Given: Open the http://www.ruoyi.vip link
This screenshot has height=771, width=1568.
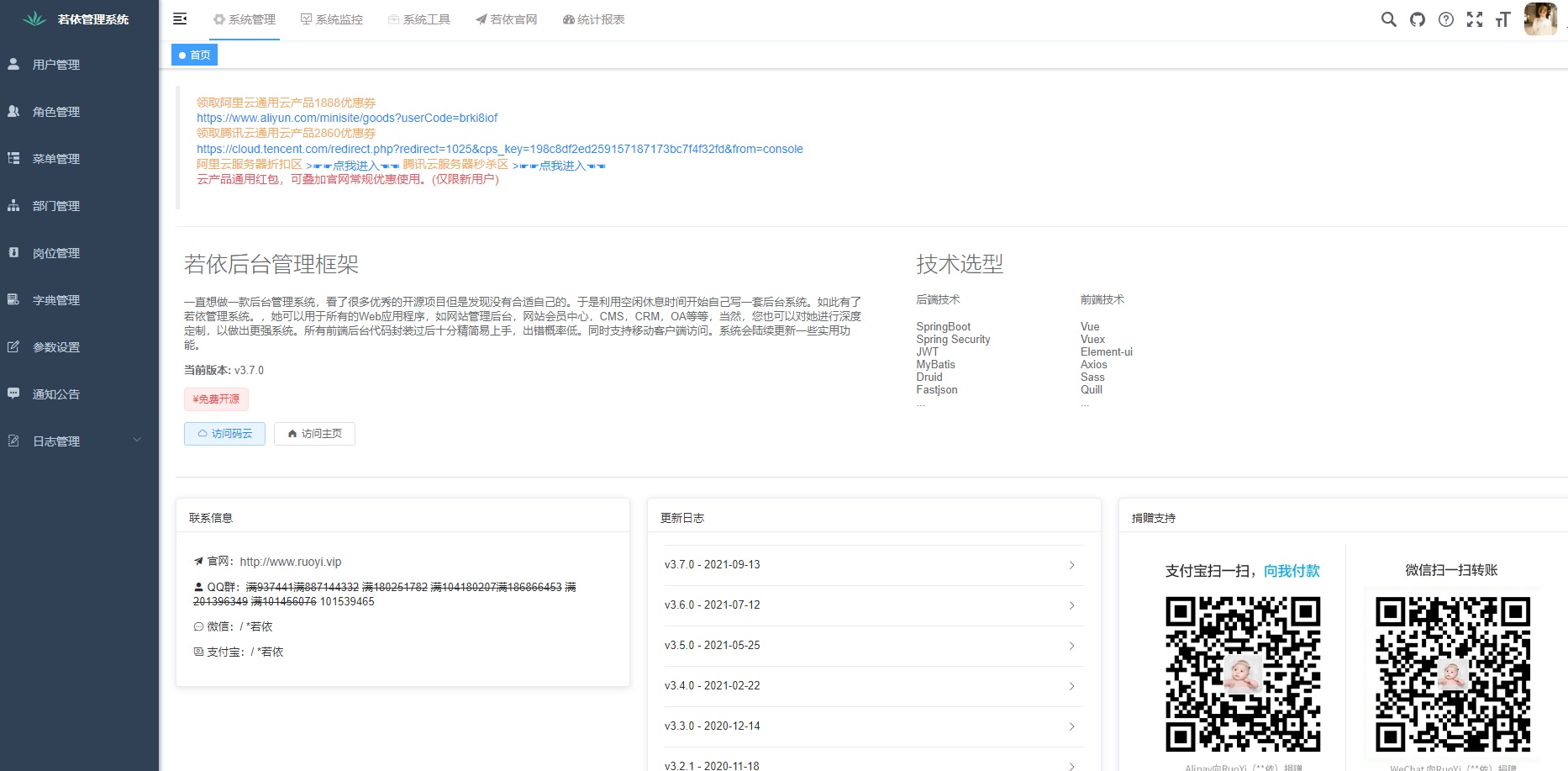Looking at the screenshot, I should pos(290,561).
